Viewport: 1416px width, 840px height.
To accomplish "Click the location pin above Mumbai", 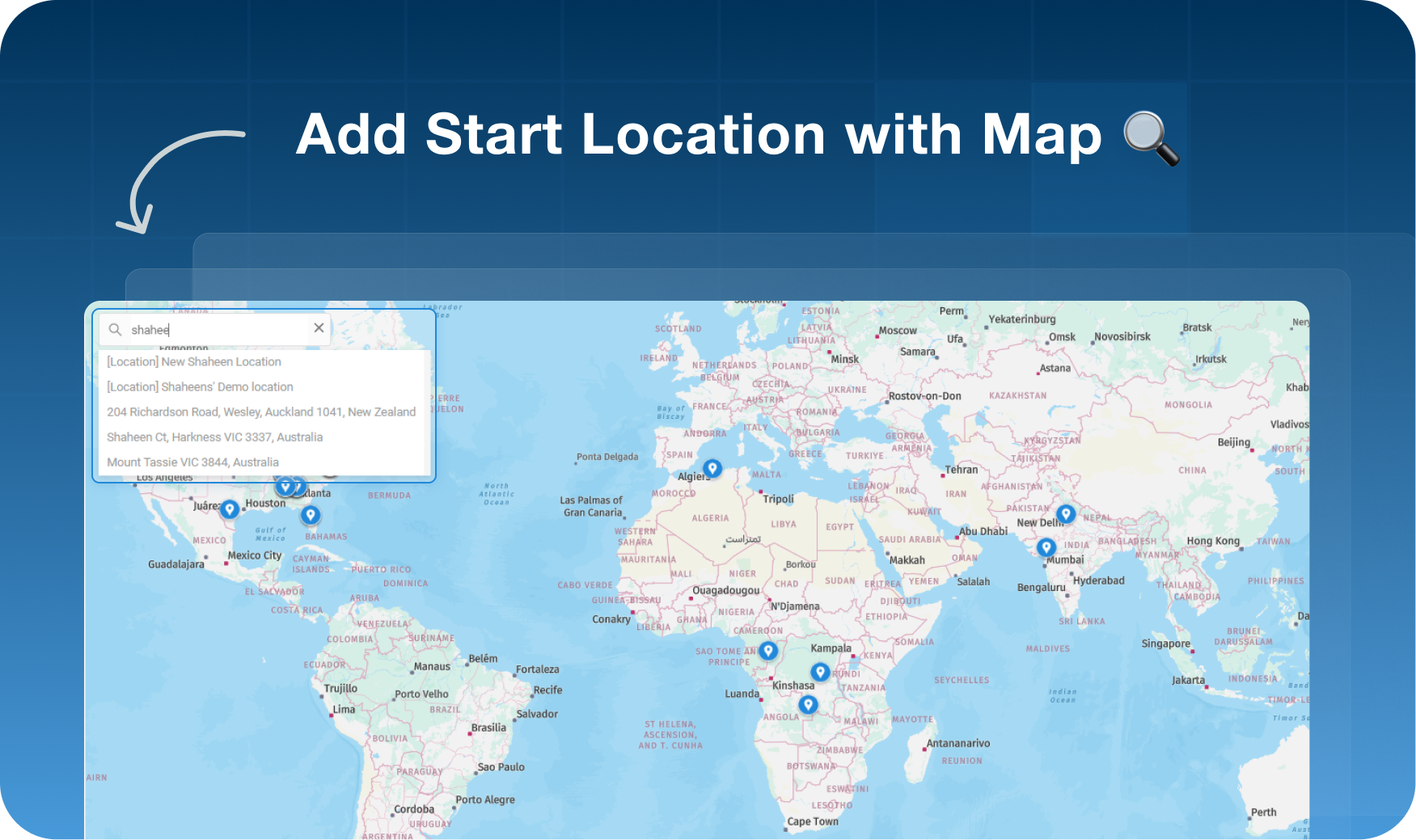I will tap(1046, 547).
